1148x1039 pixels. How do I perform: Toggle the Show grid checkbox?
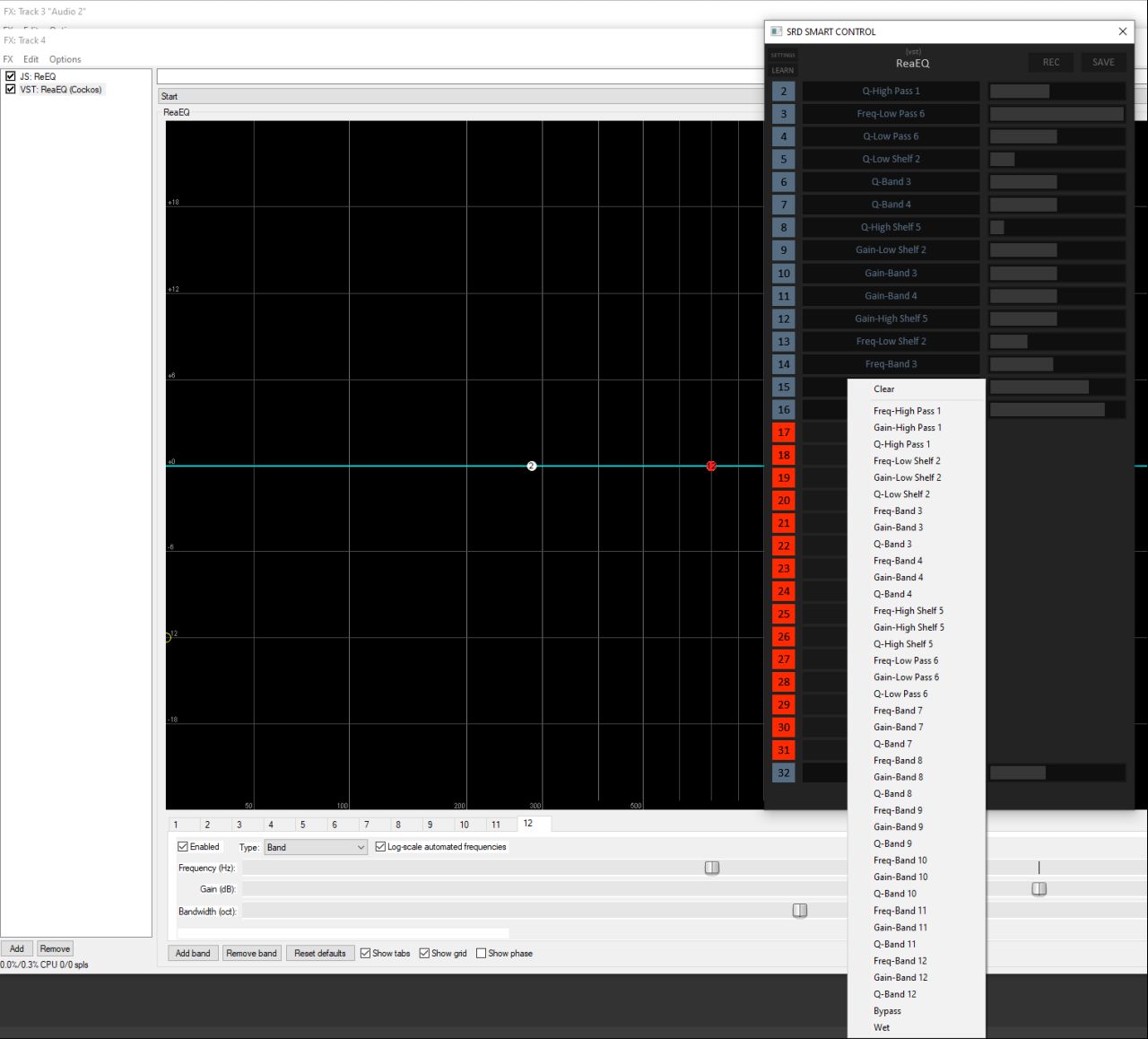click(424, 953)
